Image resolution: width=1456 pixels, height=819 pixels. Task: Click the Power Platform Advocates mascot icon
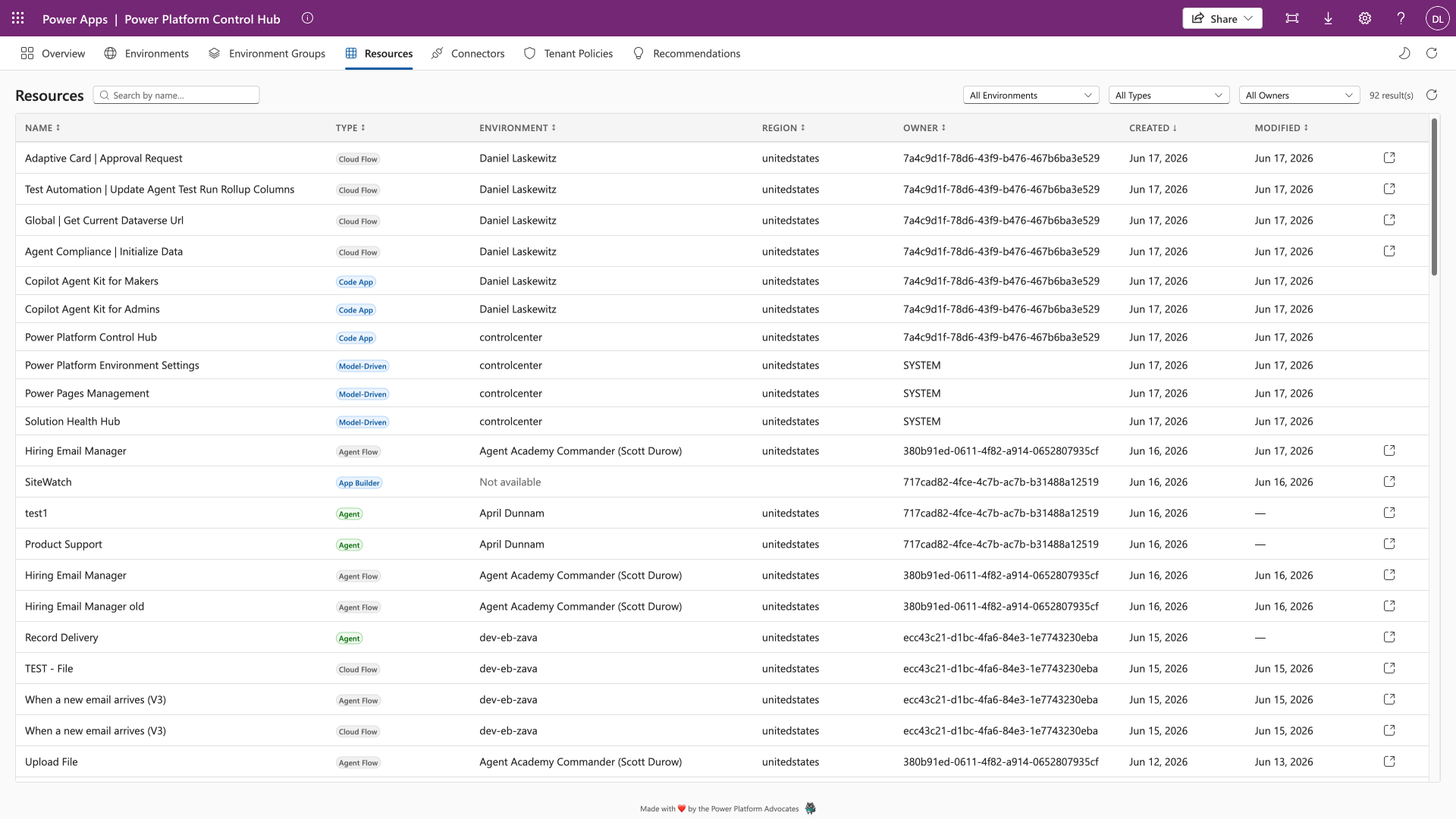click(810, 808)
